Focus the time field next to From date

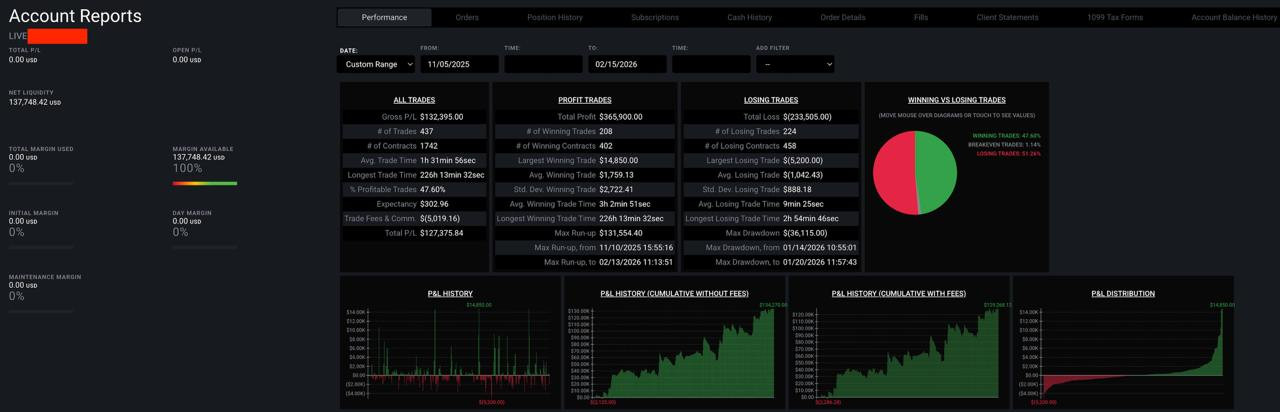point(543,64)
